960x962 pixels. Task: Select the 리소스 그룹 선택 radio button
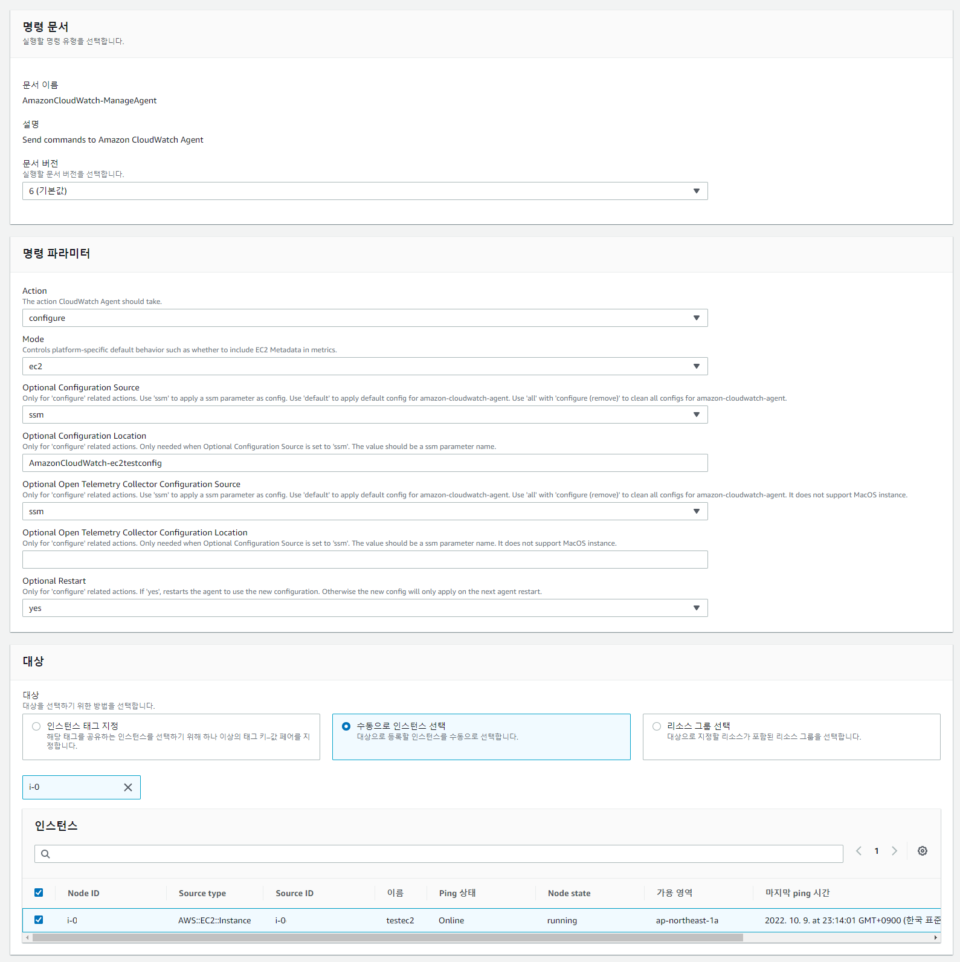(x=656, y=726)
